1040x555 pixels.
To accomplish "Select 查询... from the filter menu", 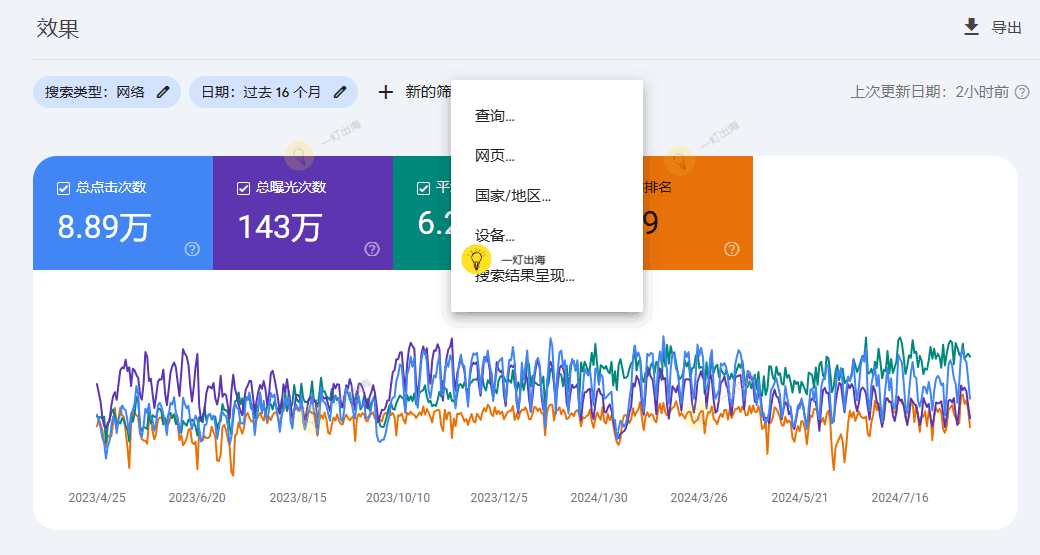I will click(495, 116).
